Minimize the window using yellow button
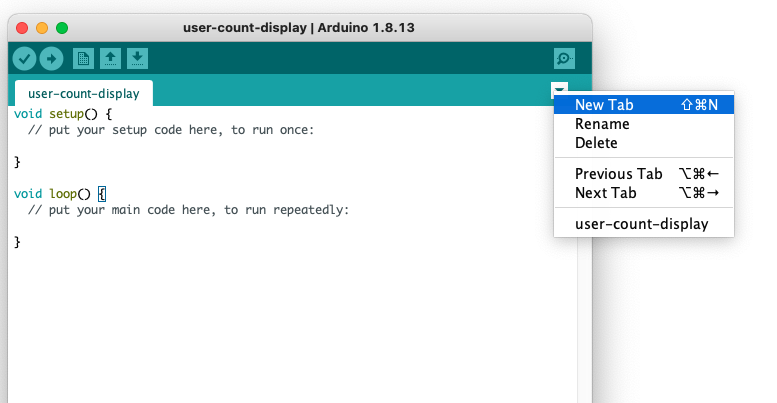The height and width of the screenshot is (403, 777). 42,27
